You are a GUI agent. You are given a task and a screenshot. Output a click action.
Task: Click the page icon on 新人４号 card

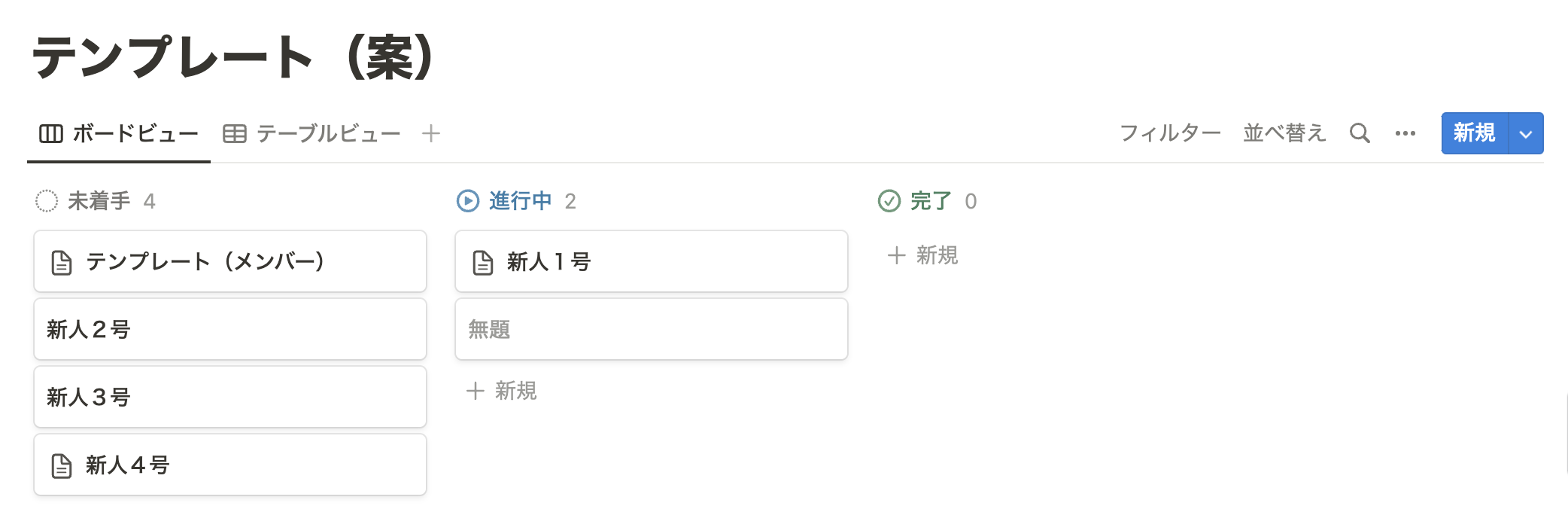click(x=62, y=465)
